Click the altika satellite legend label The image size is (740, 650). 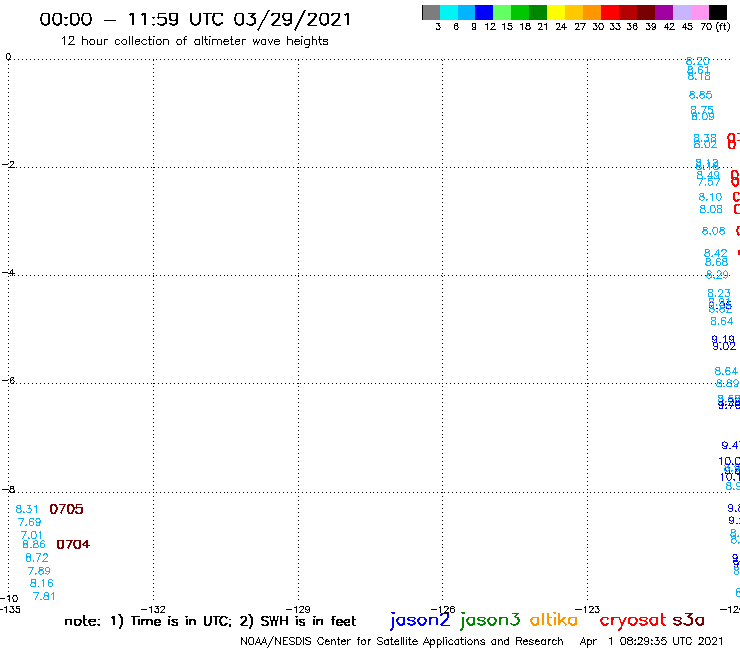pos(554,620)
